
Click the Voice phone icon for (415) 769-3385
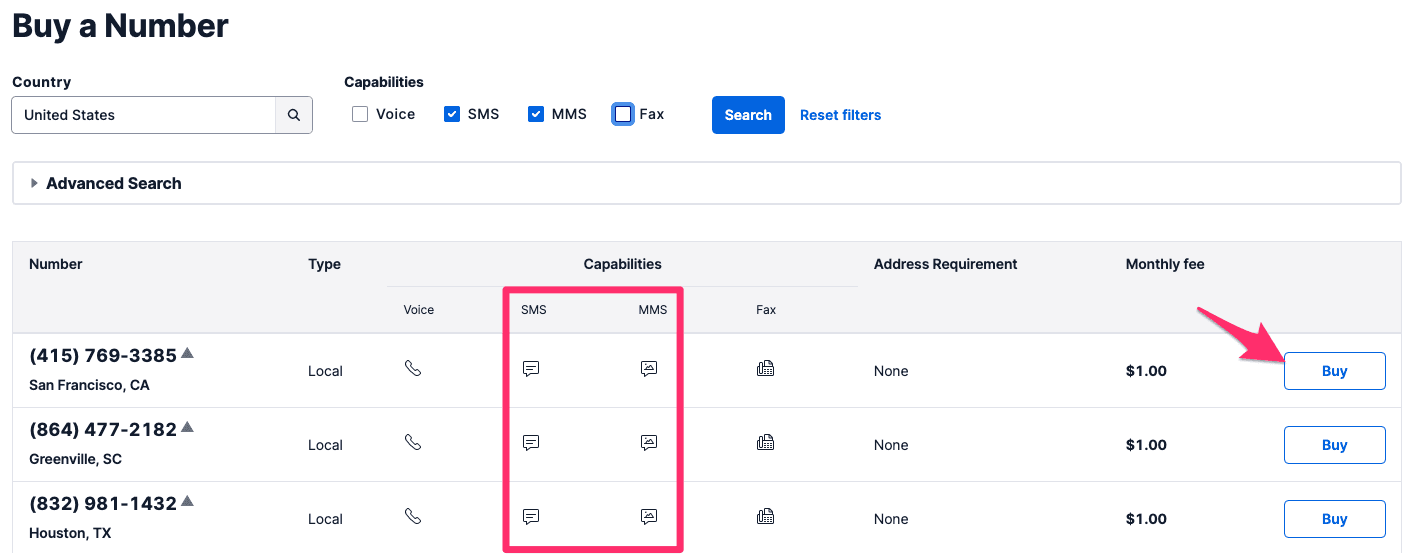coord(413,369)
